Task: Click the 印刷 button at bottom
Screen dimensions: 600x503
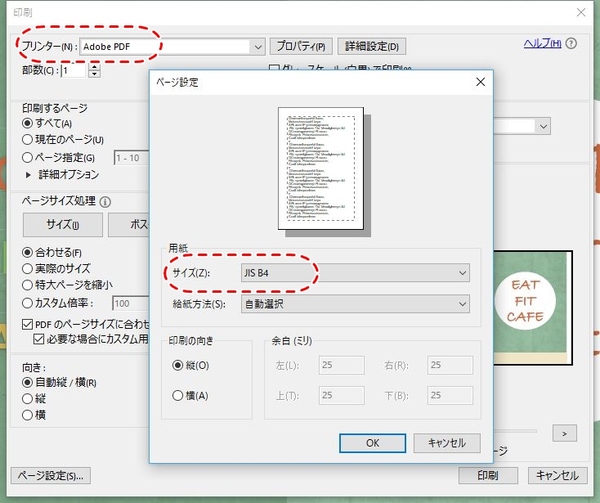Action: pyautogui.click(x=488, y=475)
